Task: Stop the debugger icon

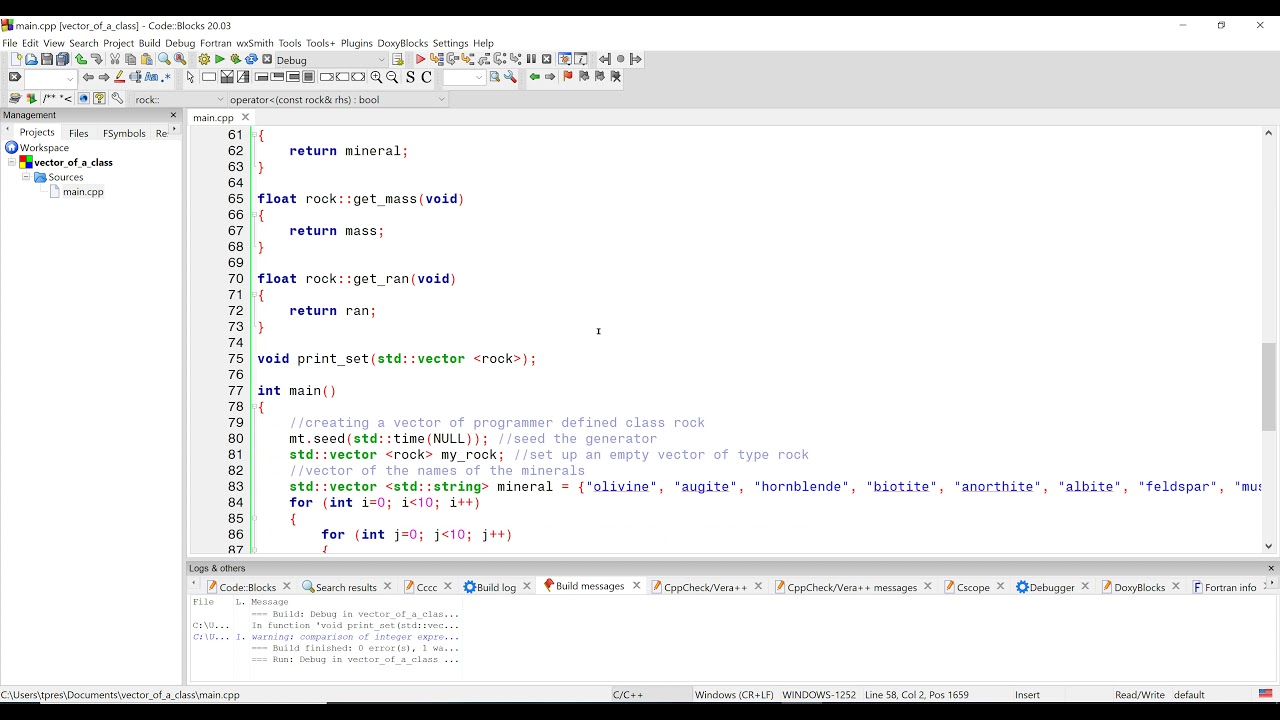Action: pyautogui.click(x=547, y=59)
